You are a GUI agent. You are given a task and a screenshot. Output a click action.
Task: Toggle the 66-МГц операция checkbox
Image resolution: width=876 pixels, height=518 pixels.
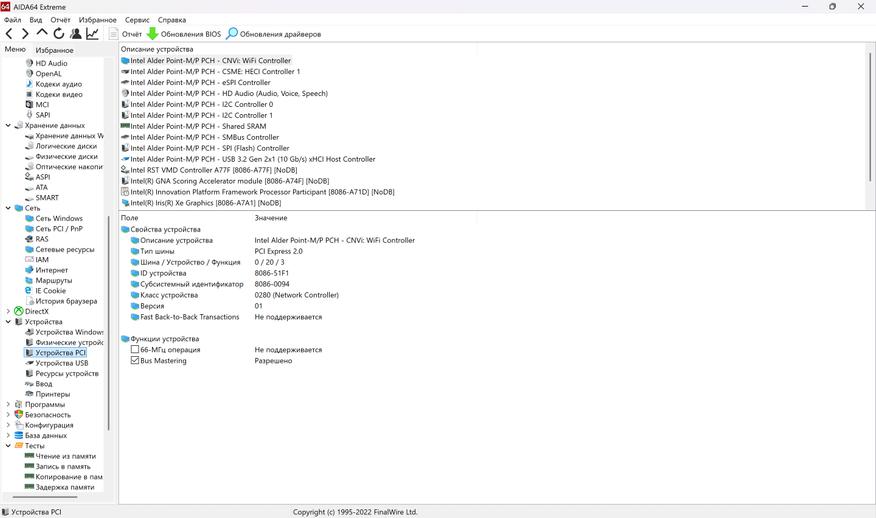[135, 349]
